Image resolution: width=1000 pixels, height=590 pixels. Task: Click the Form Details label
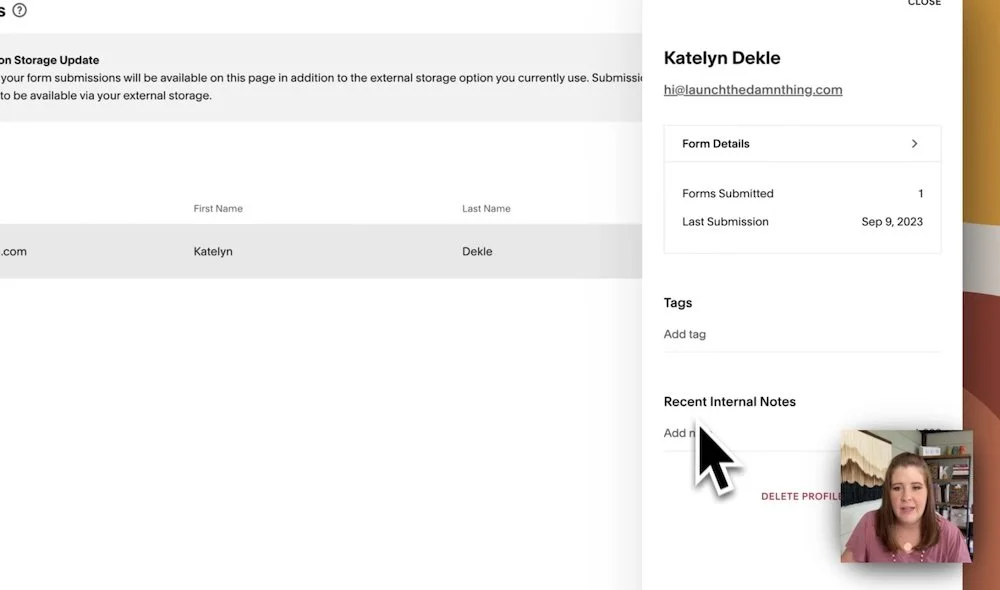coord(716,144)
